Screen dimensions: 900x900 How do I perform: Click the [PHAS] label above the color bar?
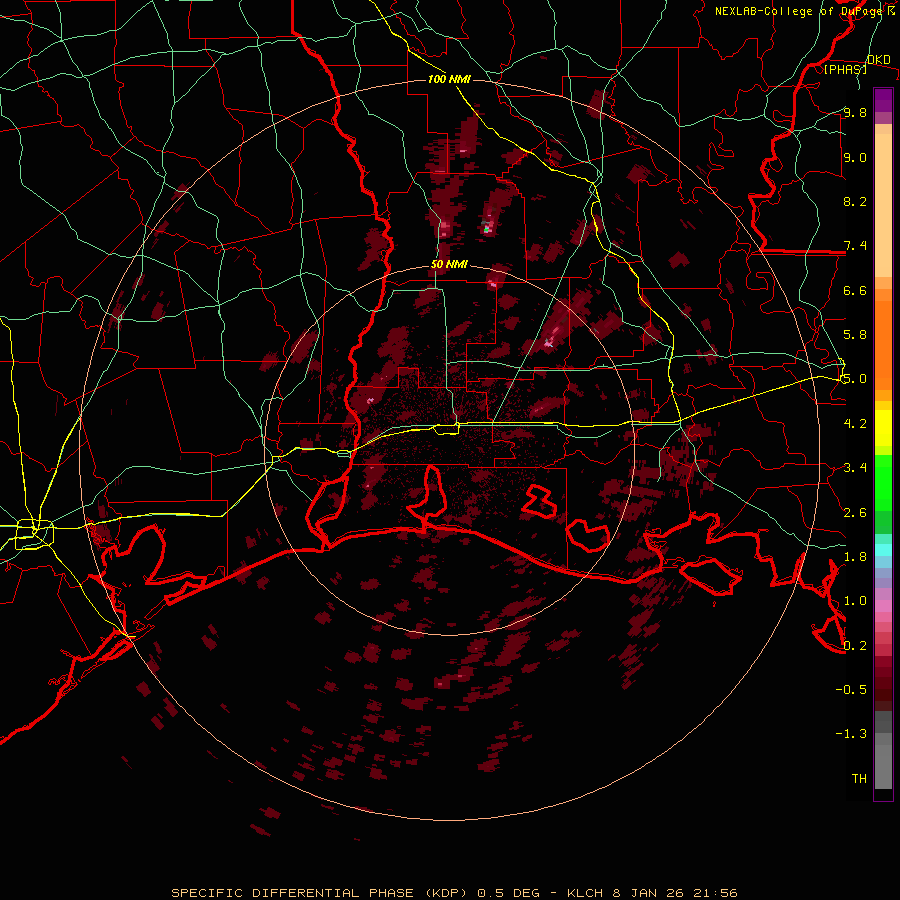pos(845,69)
